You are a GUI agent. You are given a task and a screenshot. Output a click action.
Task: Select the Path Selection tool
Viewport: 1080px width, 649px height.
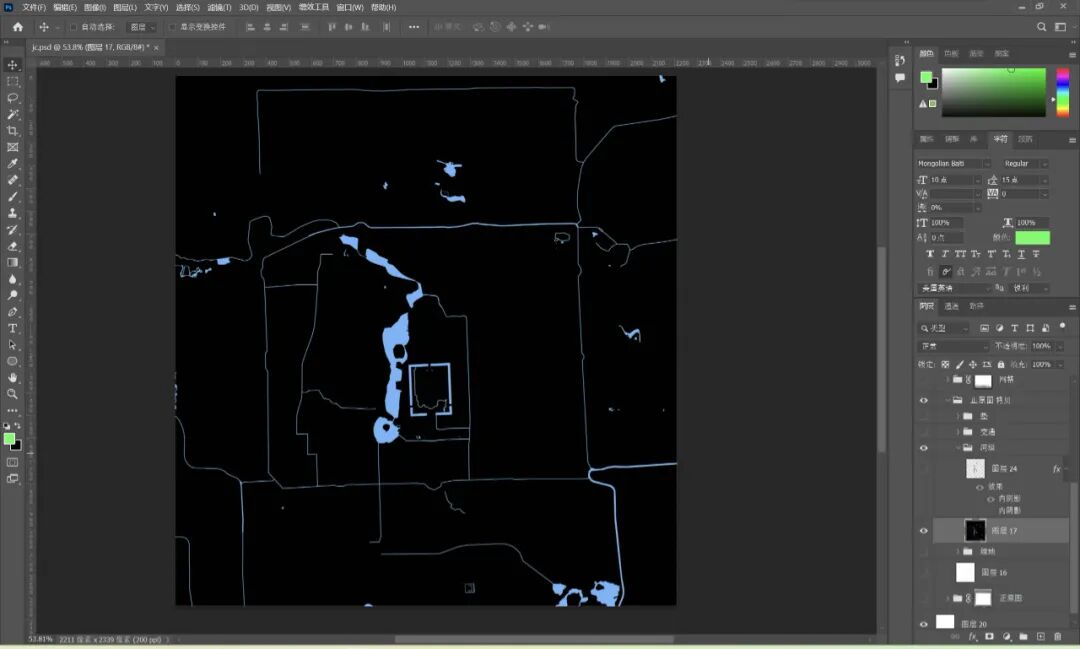[12, 344]
